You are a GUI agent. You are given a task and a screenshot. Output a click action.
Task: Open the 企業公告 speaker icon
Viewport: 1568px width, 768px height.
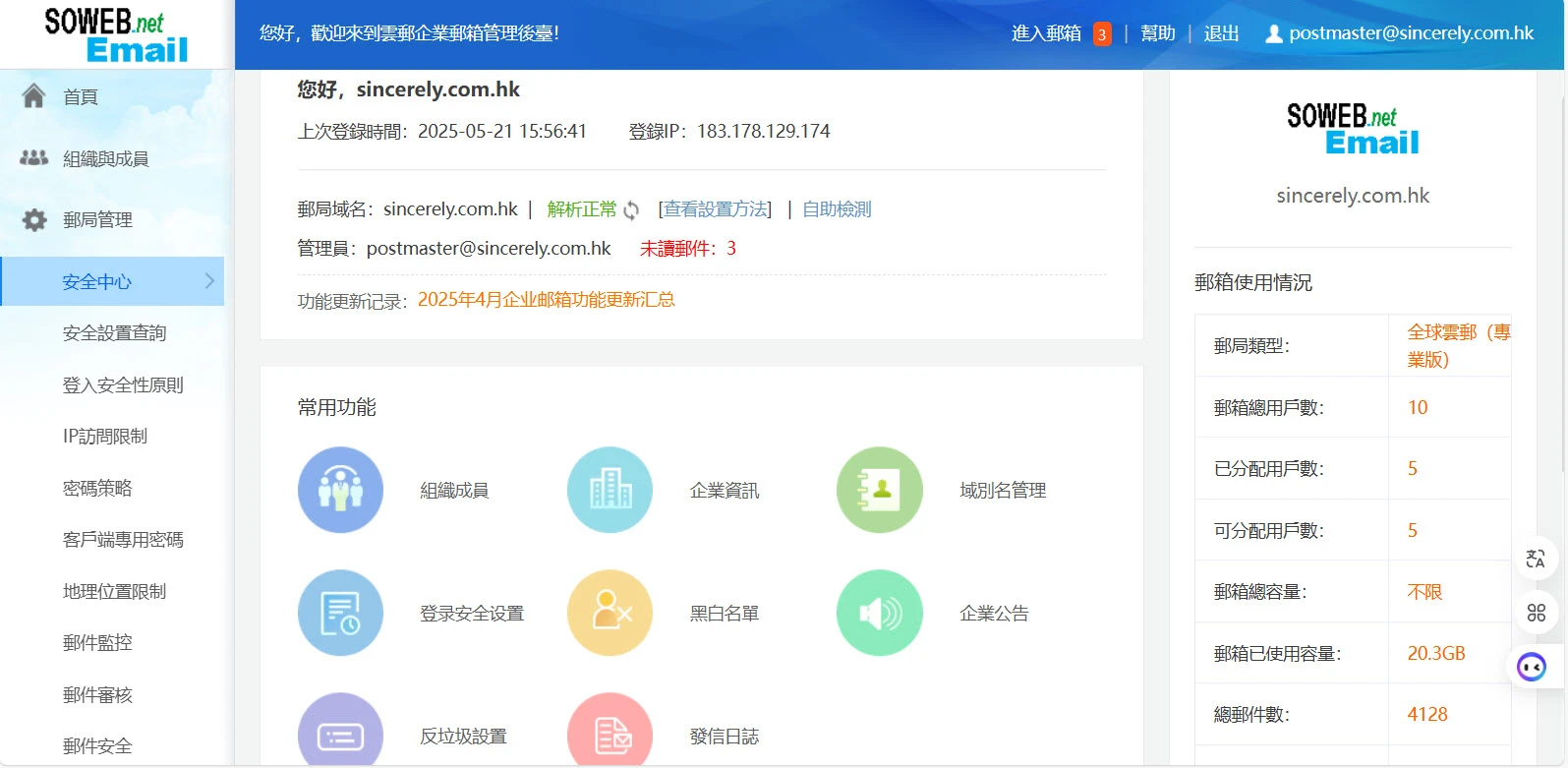(879, 613)
